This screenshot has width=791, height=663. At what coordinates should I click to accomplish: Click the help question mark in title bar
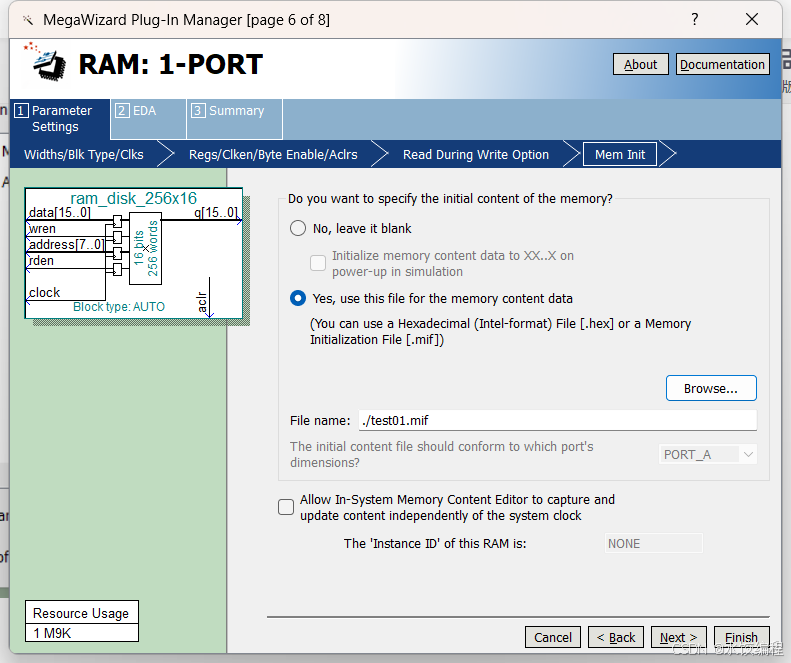tap(695, 19)
